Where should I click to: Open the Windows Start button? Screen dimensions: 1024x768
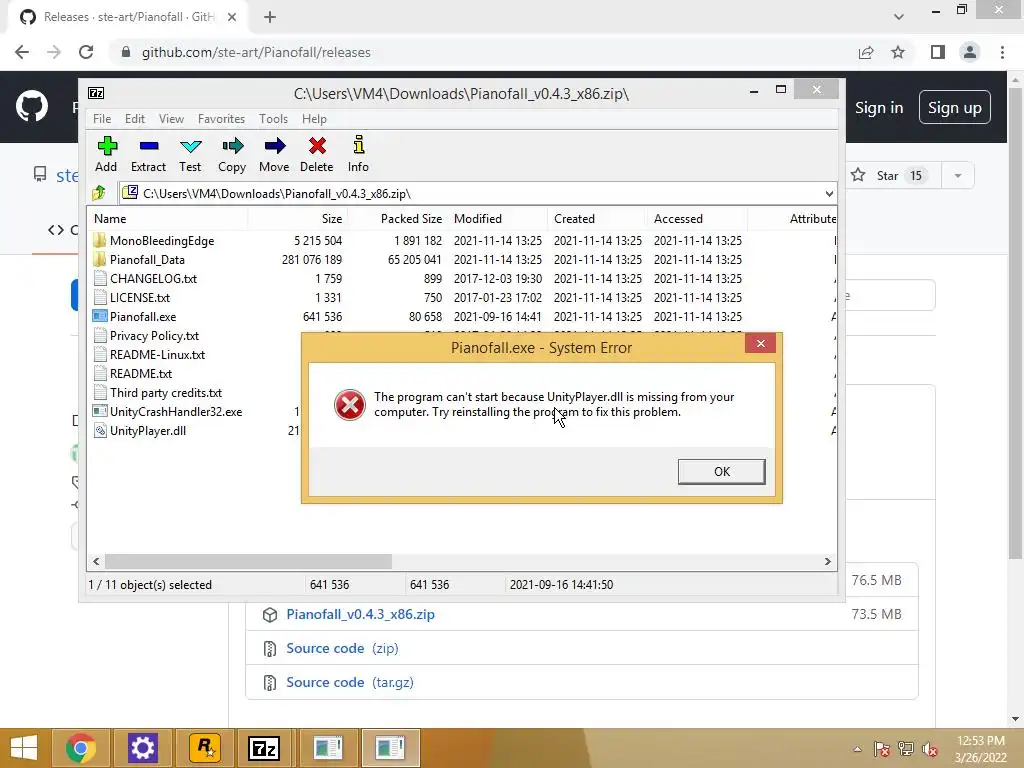24,748
